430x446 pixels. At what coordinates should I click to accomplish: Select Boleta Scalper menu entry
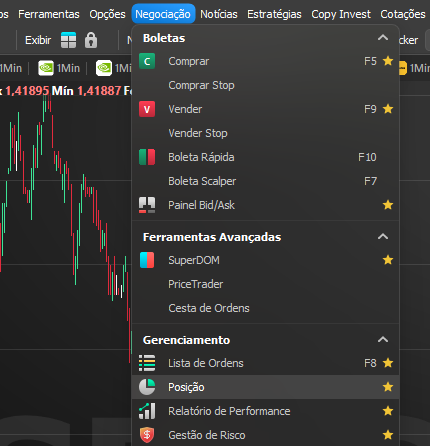pos(266,181)
